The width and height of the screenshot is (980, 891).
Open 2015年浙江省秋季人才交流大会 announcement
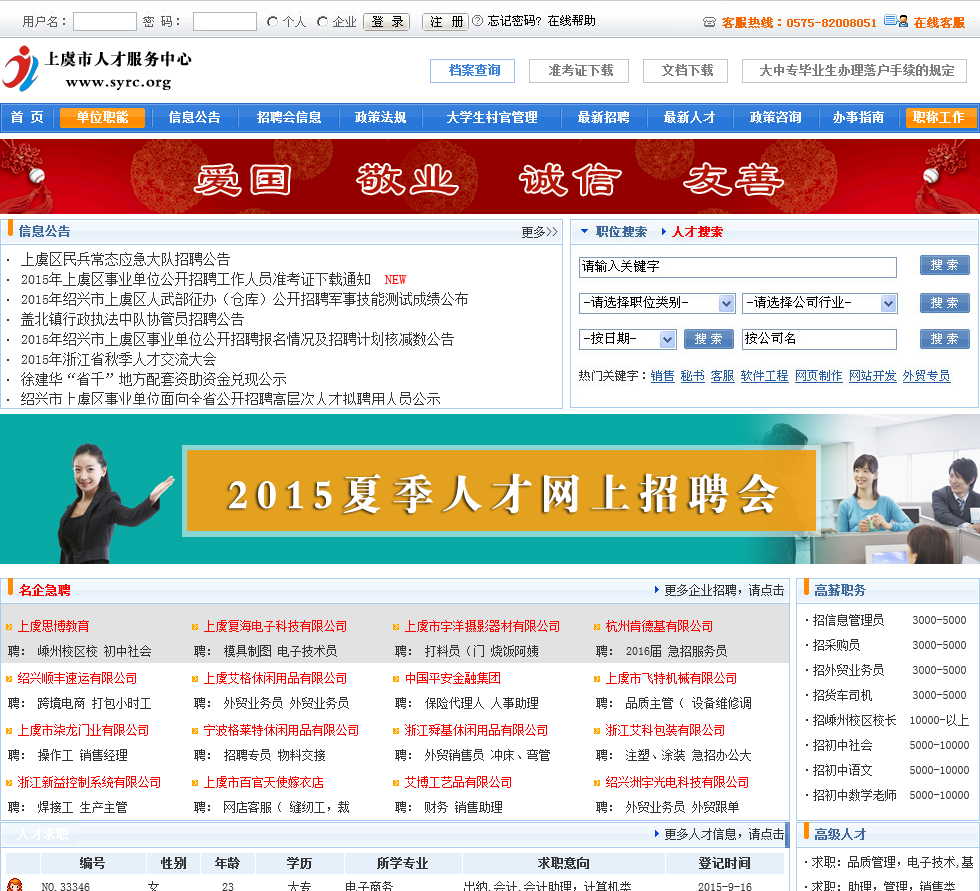tap(118, 359)
